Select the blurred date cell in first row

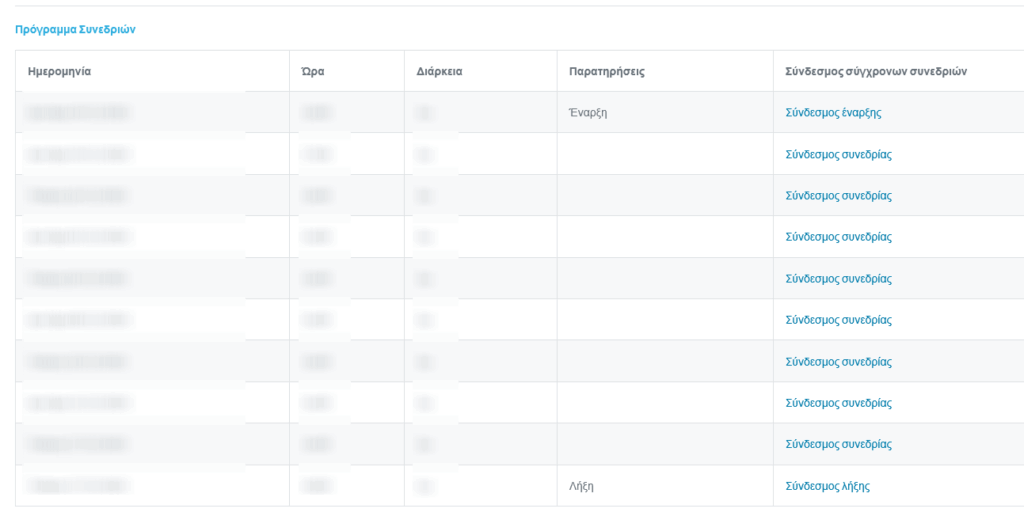(x=80, y=113)
